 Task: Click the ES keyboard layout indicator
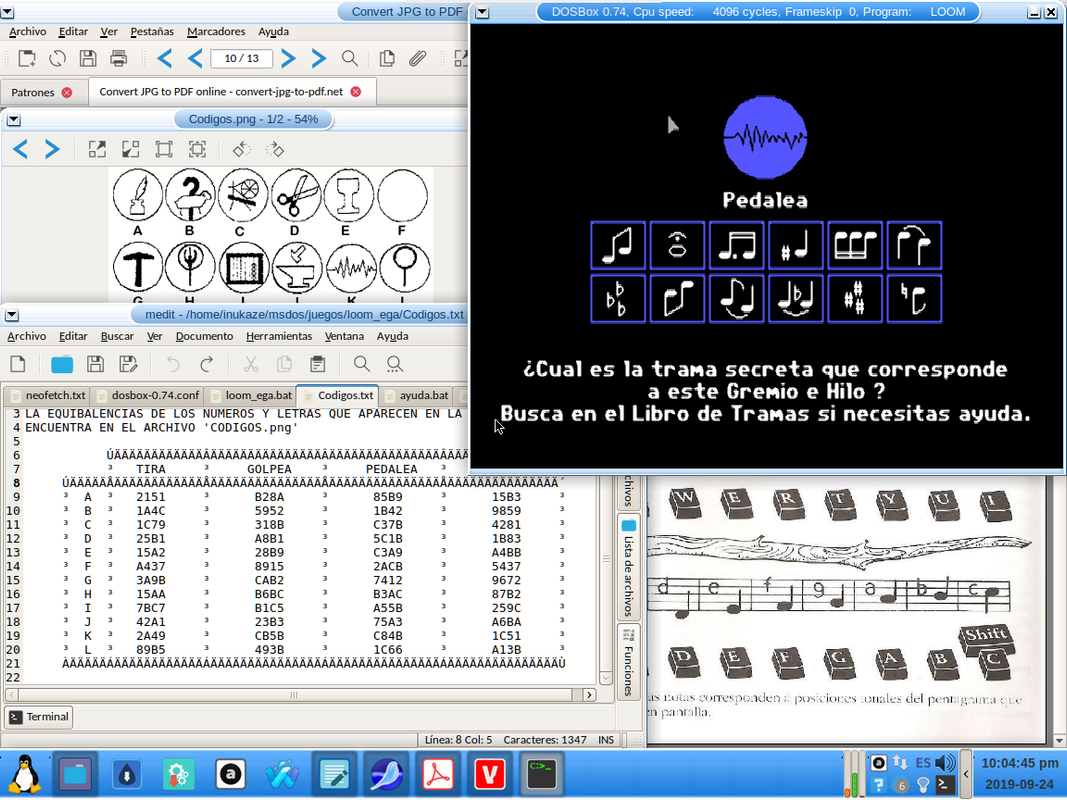click(923, 763)
